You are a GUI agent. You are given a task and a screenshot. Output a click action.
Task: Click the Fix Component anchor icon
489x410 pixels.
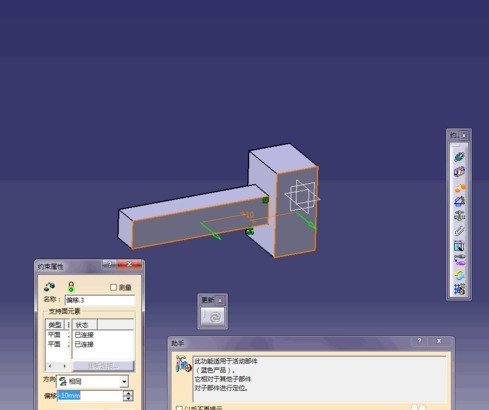tap(459, 216)
